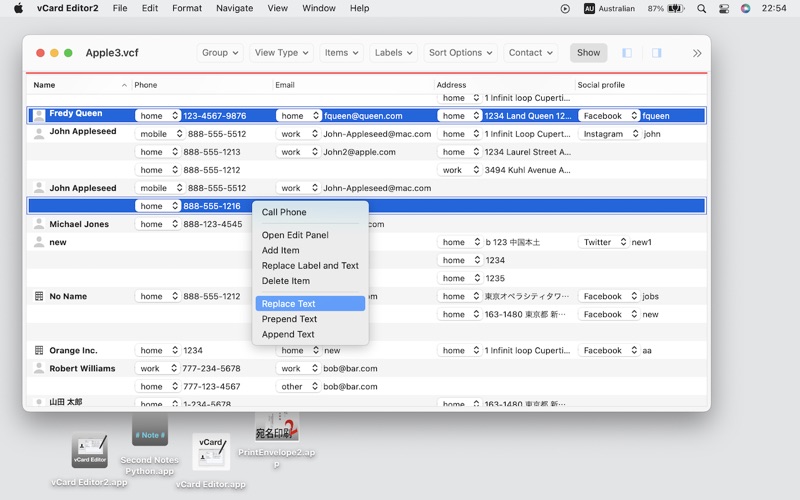
Task: Click the selected phone 888-555-1216
Action: pos(212,206)
